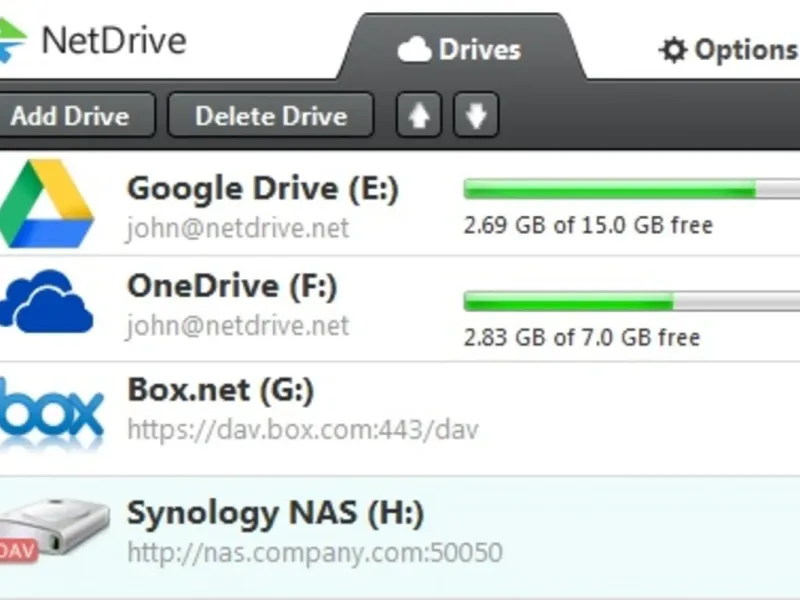Click the https://dav.box.com:443/dav address text
Viewport: 800px width, 600px height.
[303, 431]
